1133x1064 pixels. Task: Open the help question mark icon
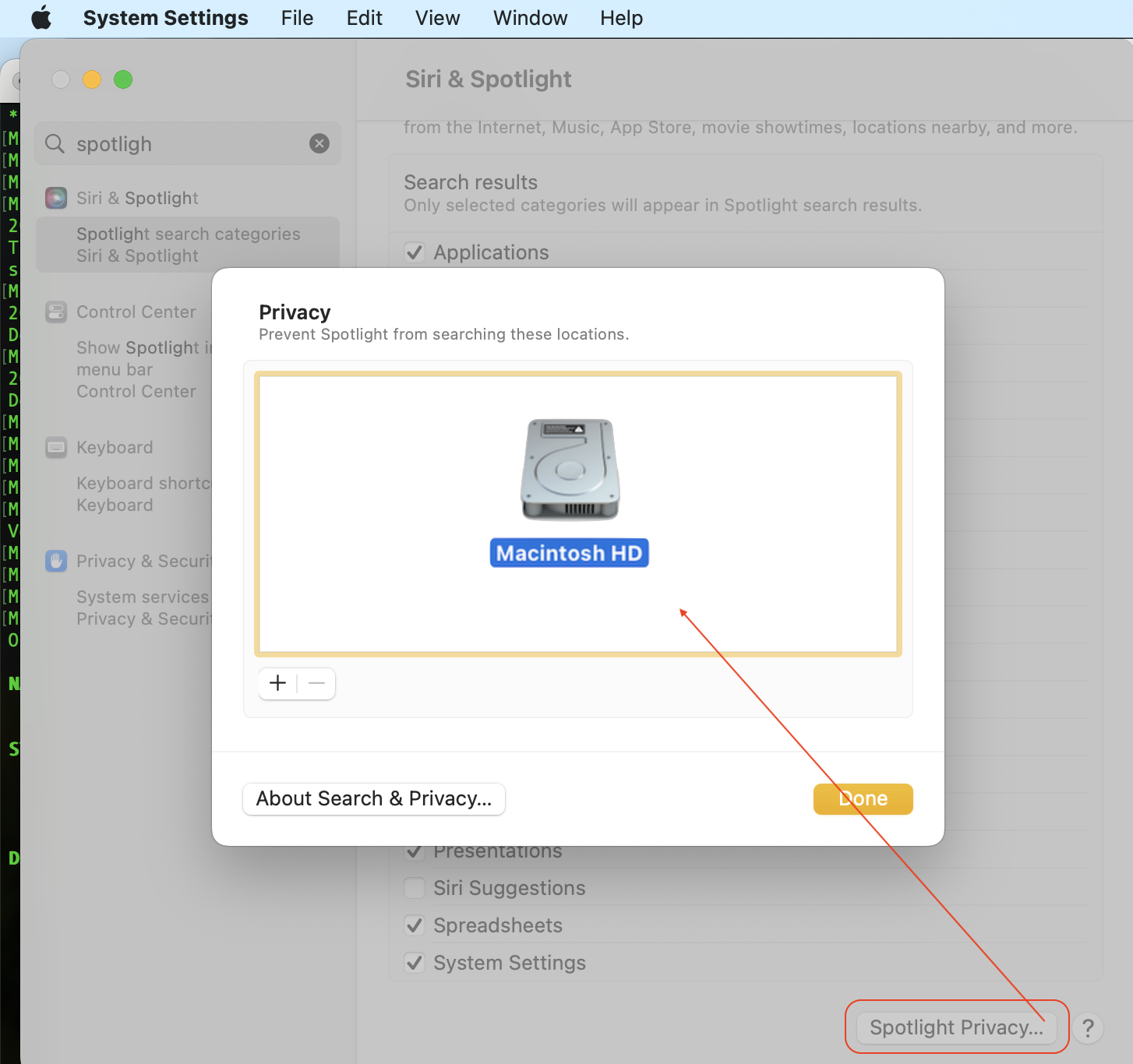coord(1088,1028)
